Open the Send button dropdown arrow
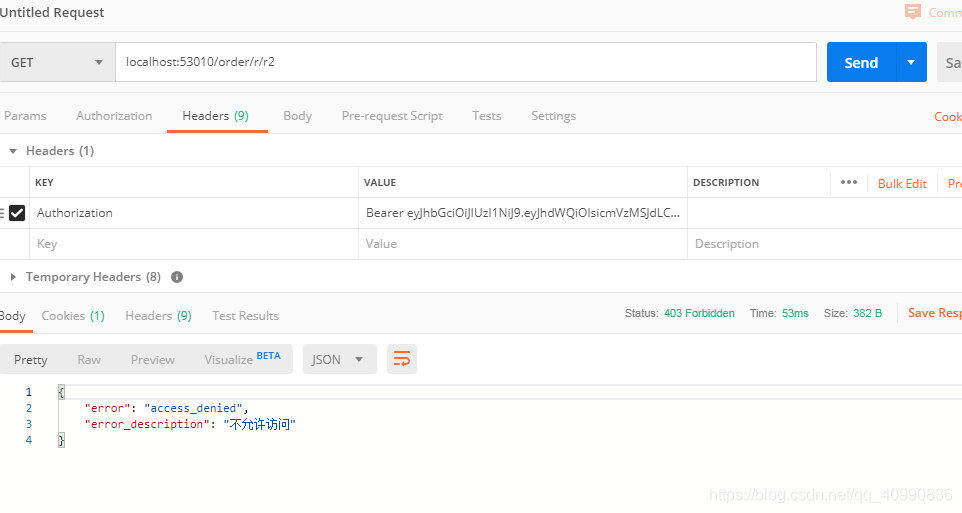This screenshot has height=513, width=962. (911, 63)
